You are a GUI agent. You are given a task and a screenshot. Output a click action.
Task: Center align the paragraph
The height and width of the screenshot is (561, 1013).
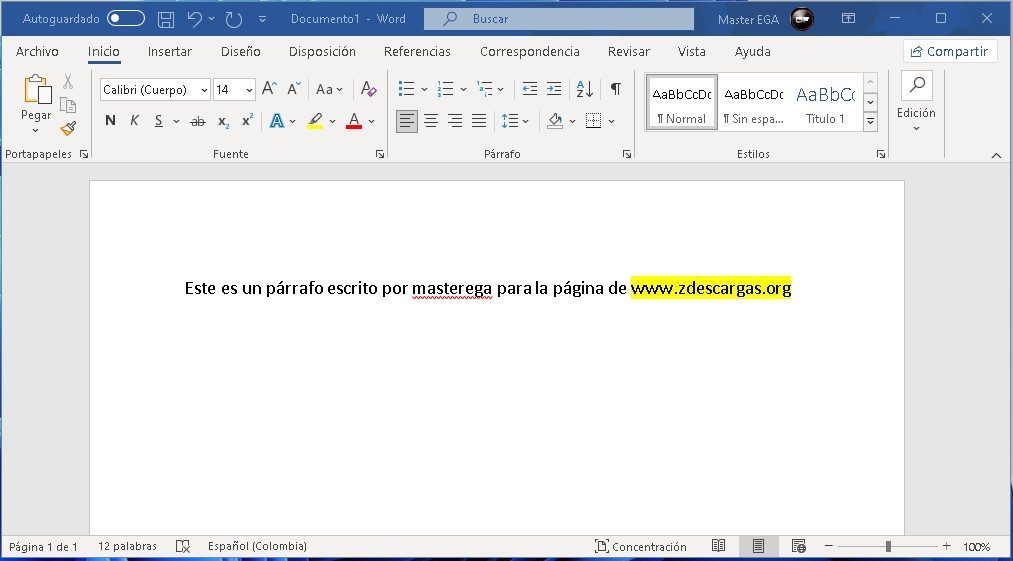tap(431, 121)
